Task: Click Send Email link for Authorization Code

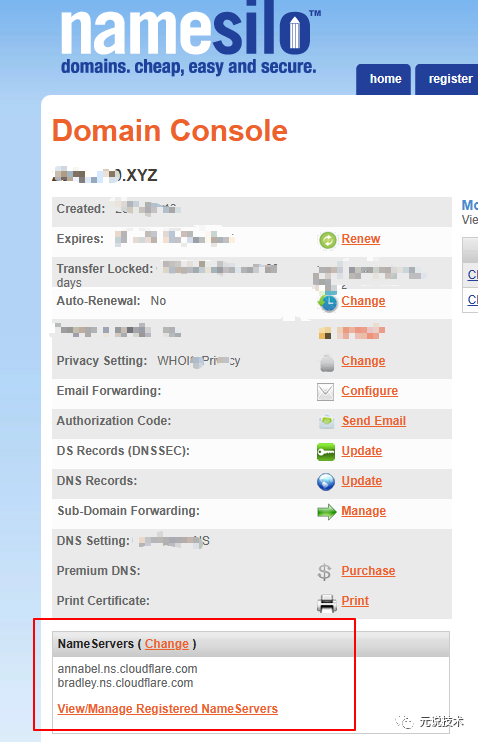Action: 374,421
